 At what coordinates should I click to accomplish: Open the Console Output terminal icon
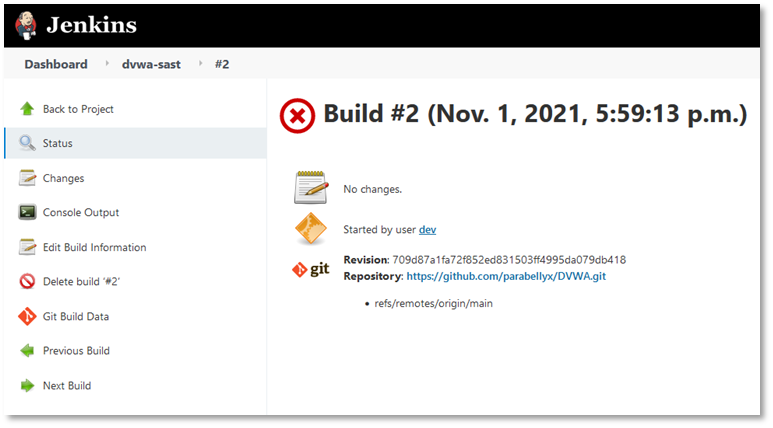pos(27,213)
